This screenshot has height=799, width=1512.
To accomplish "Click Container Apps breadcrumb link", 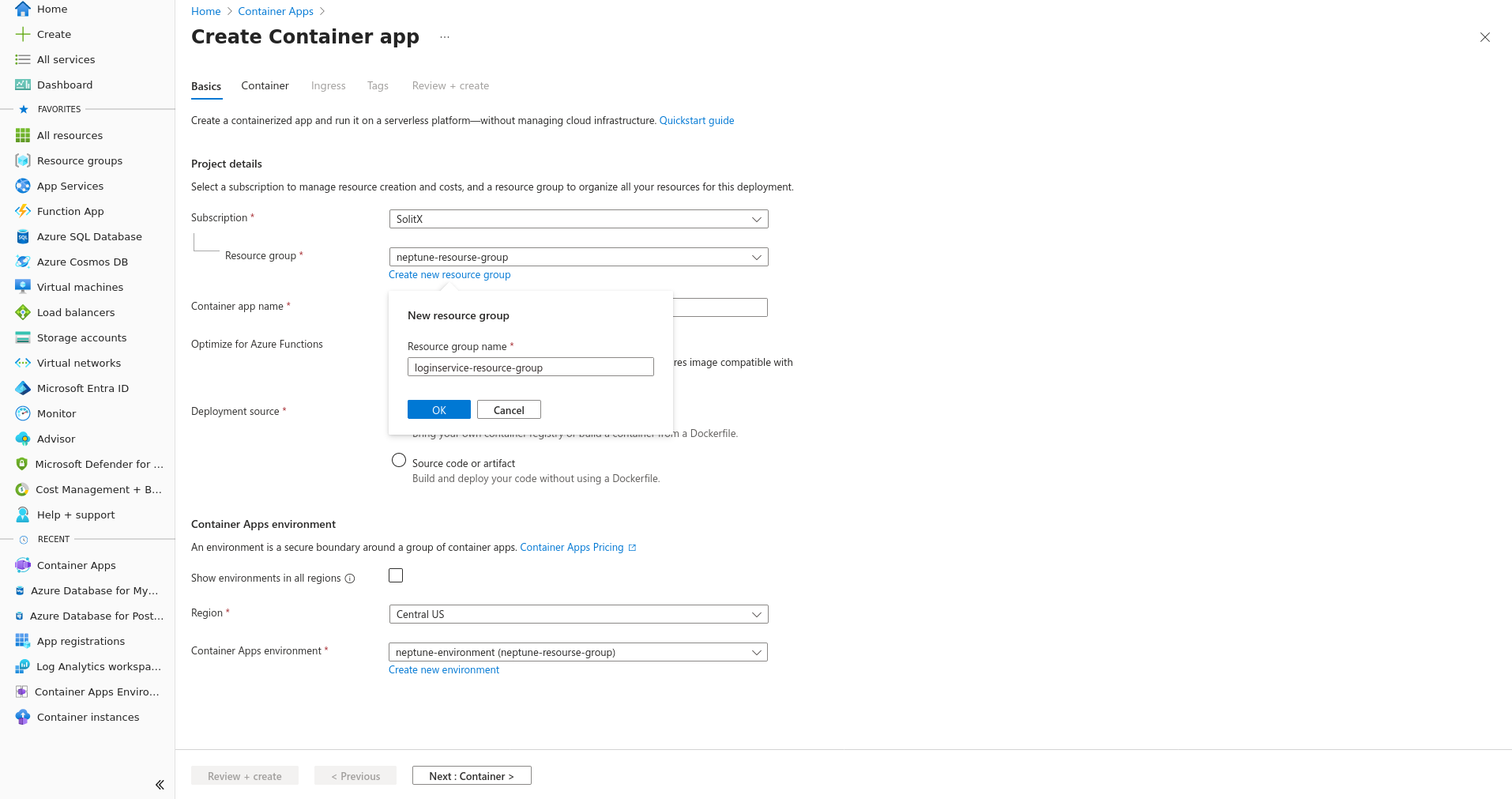I will [x=276, y=11].
